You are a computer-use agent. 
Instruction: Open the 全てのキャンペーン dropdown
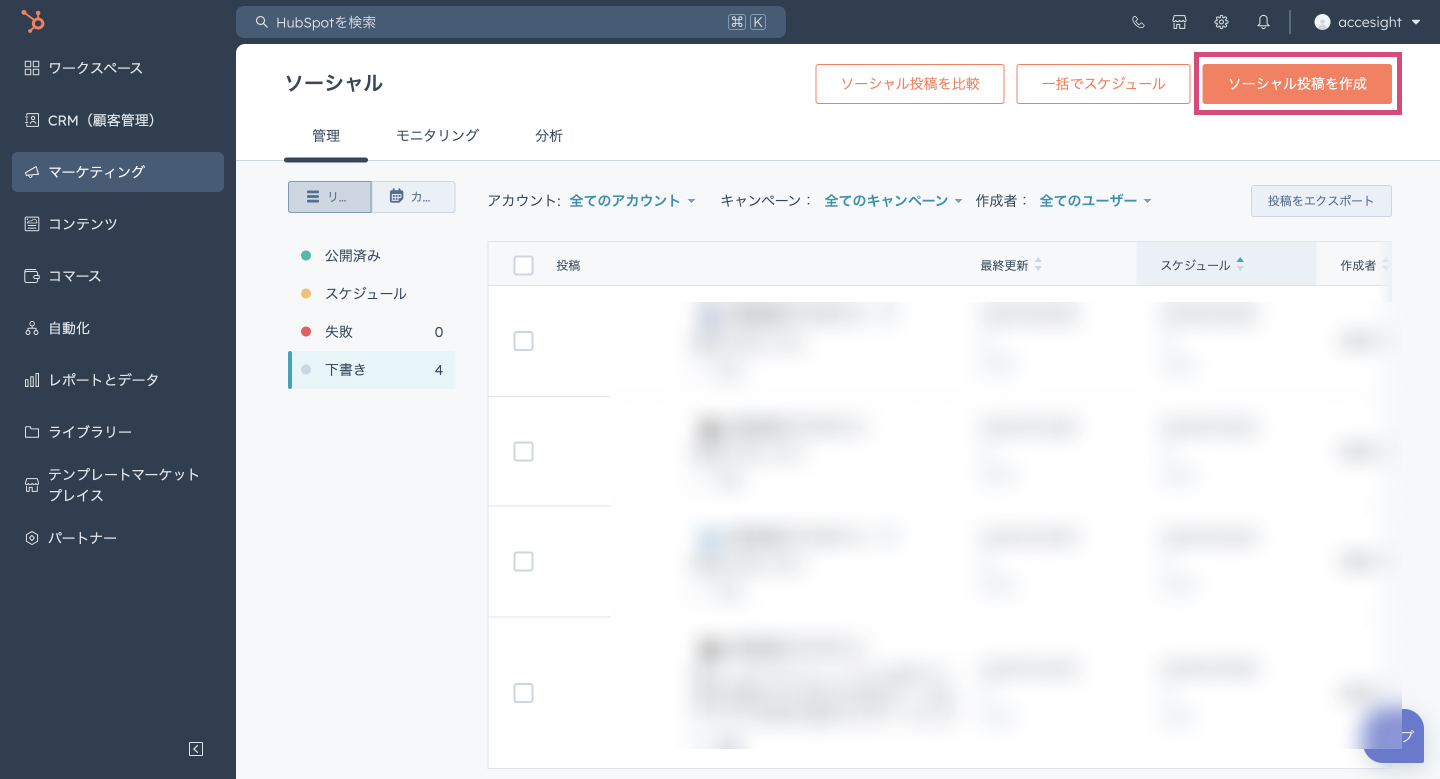893,201
